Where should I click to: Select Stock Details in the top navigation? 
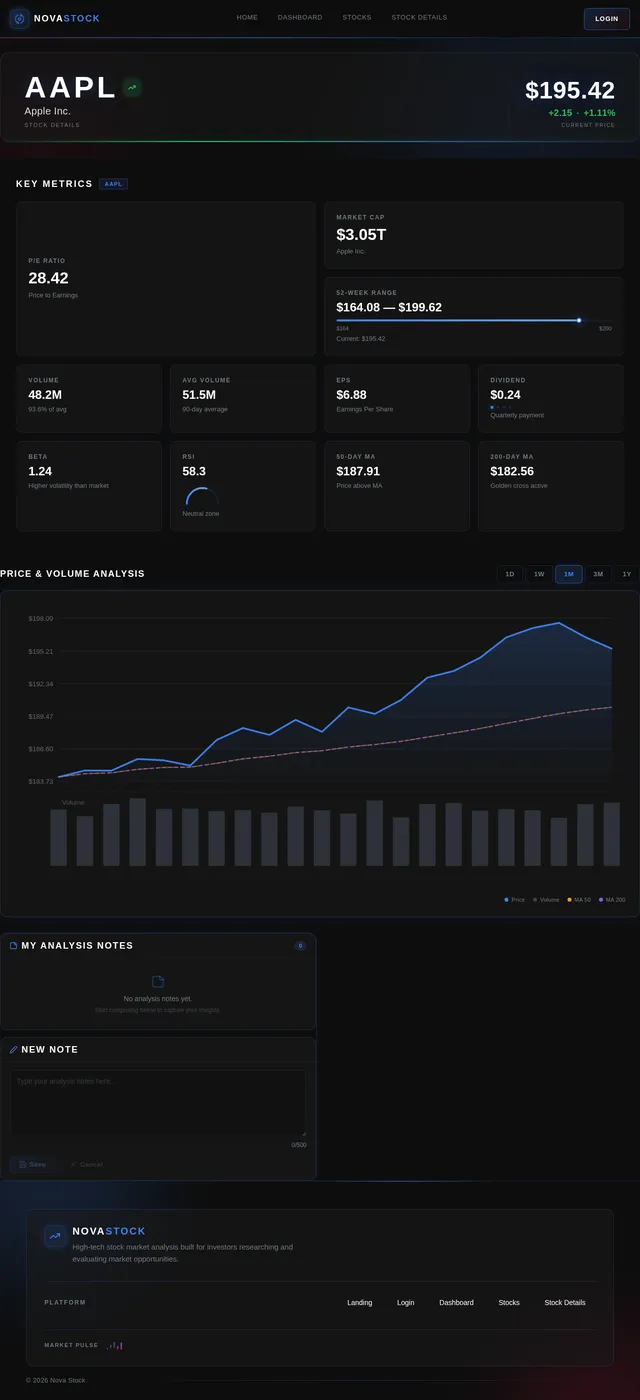[x=419, y=17]
